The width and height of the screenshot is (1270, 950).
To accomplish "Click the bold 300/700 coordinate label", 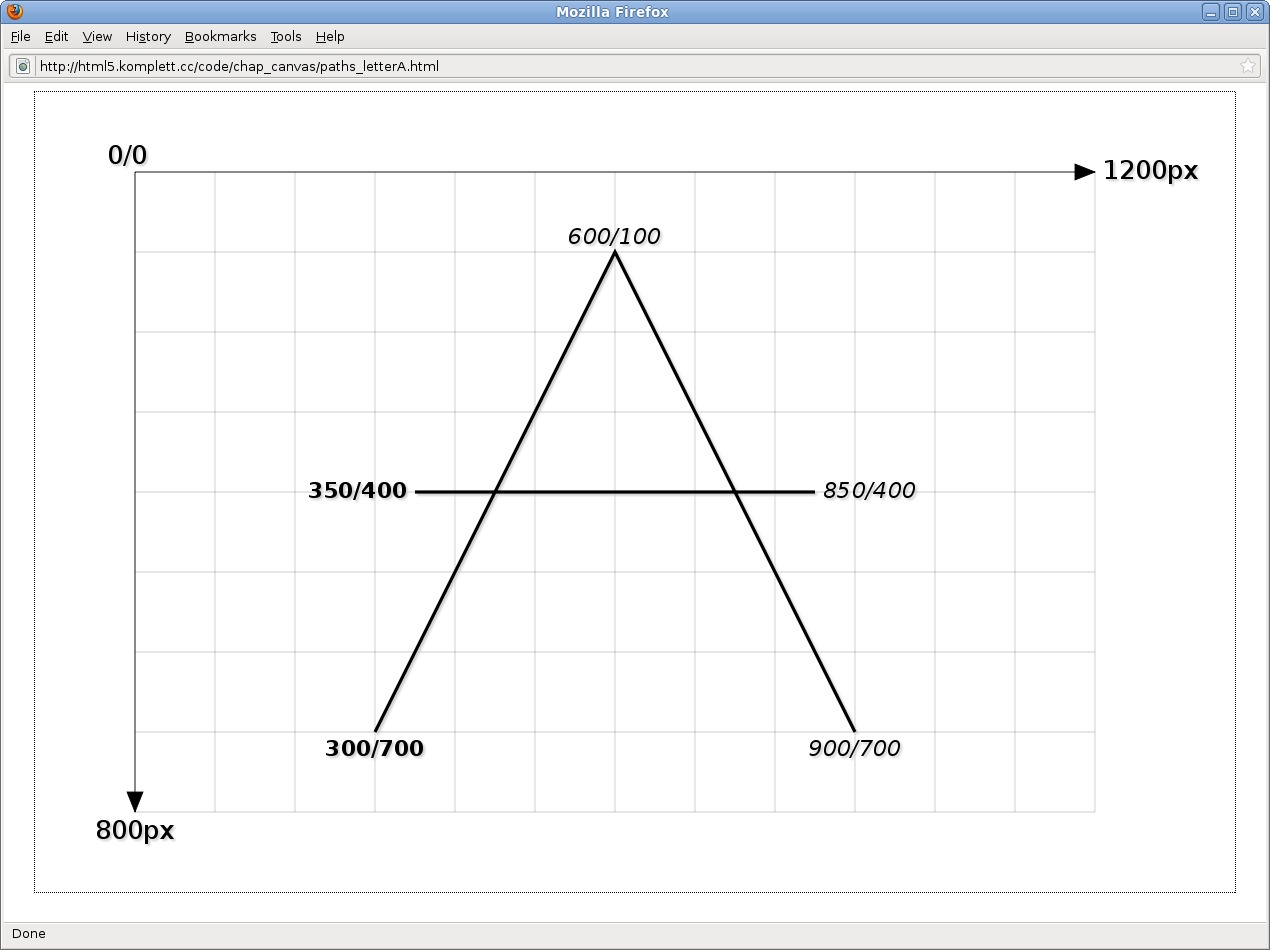I will pos(374,749).
